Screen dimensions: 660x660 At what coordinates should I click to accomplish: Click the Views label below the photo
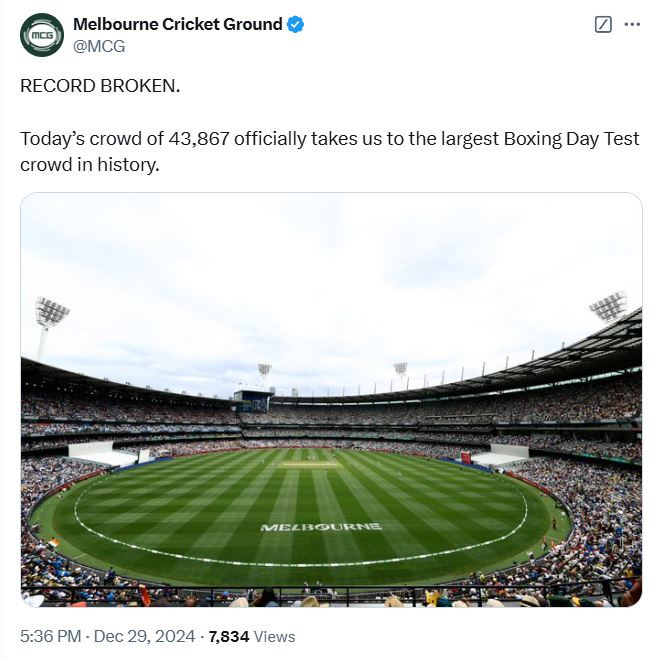275,636
